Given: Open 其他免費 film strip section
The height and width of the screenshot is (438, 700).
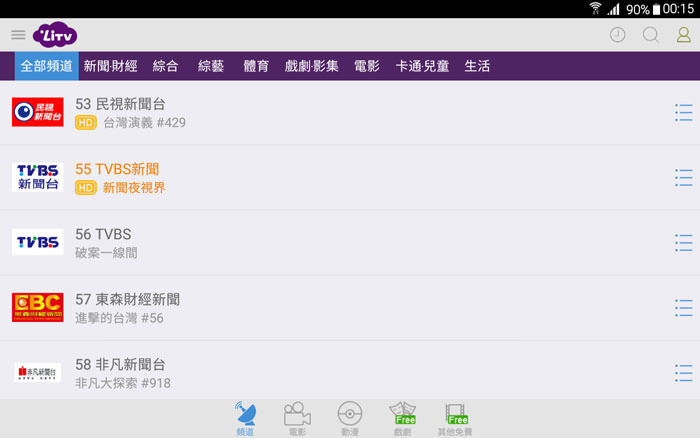Looking at the screenshot, I should 455,418.
